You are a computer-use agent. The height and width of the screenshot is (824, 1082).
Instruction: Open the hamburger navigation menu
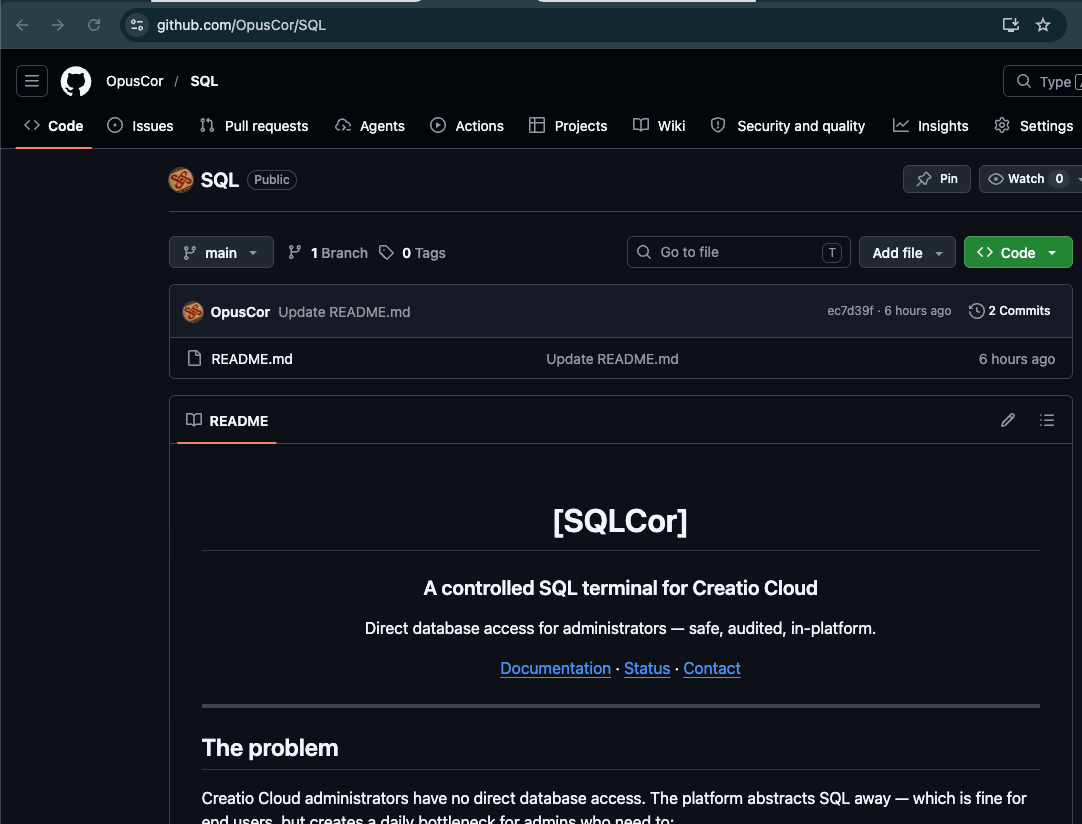(32, 81)
